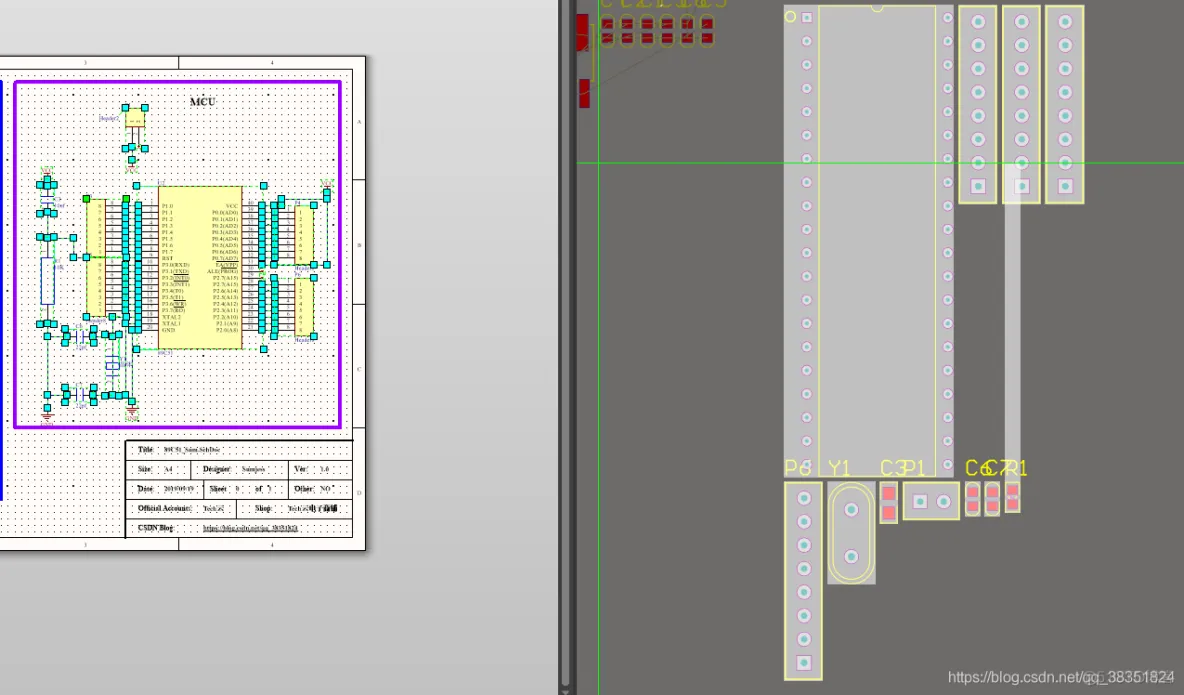Screen dimensions: 1184x695
Task: Click the R1 resistor footprint on the PCB
Action: (1012, 498)
